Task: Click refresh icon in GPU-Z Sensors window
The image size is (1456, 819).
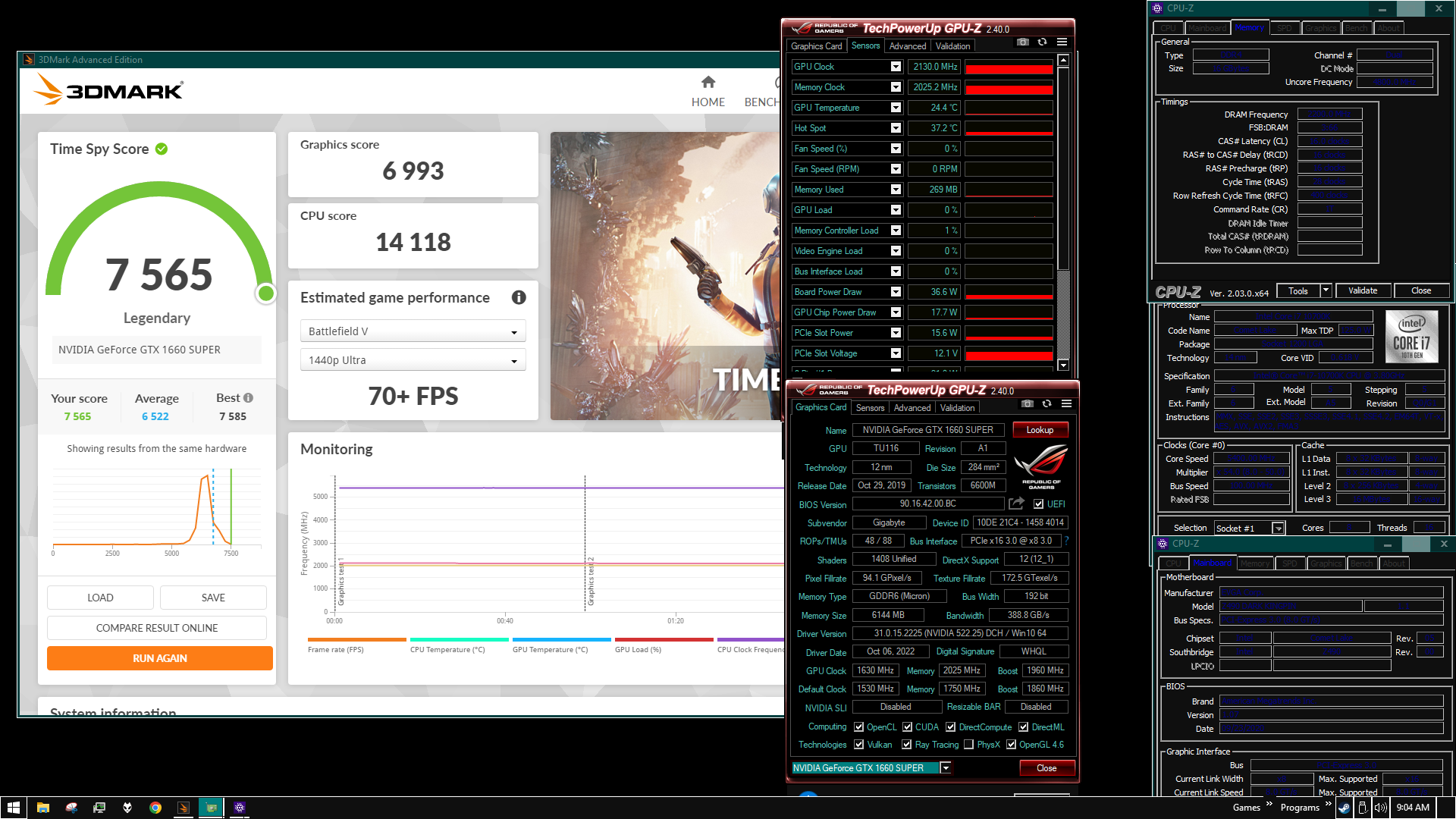Action: pos(1043,42)
